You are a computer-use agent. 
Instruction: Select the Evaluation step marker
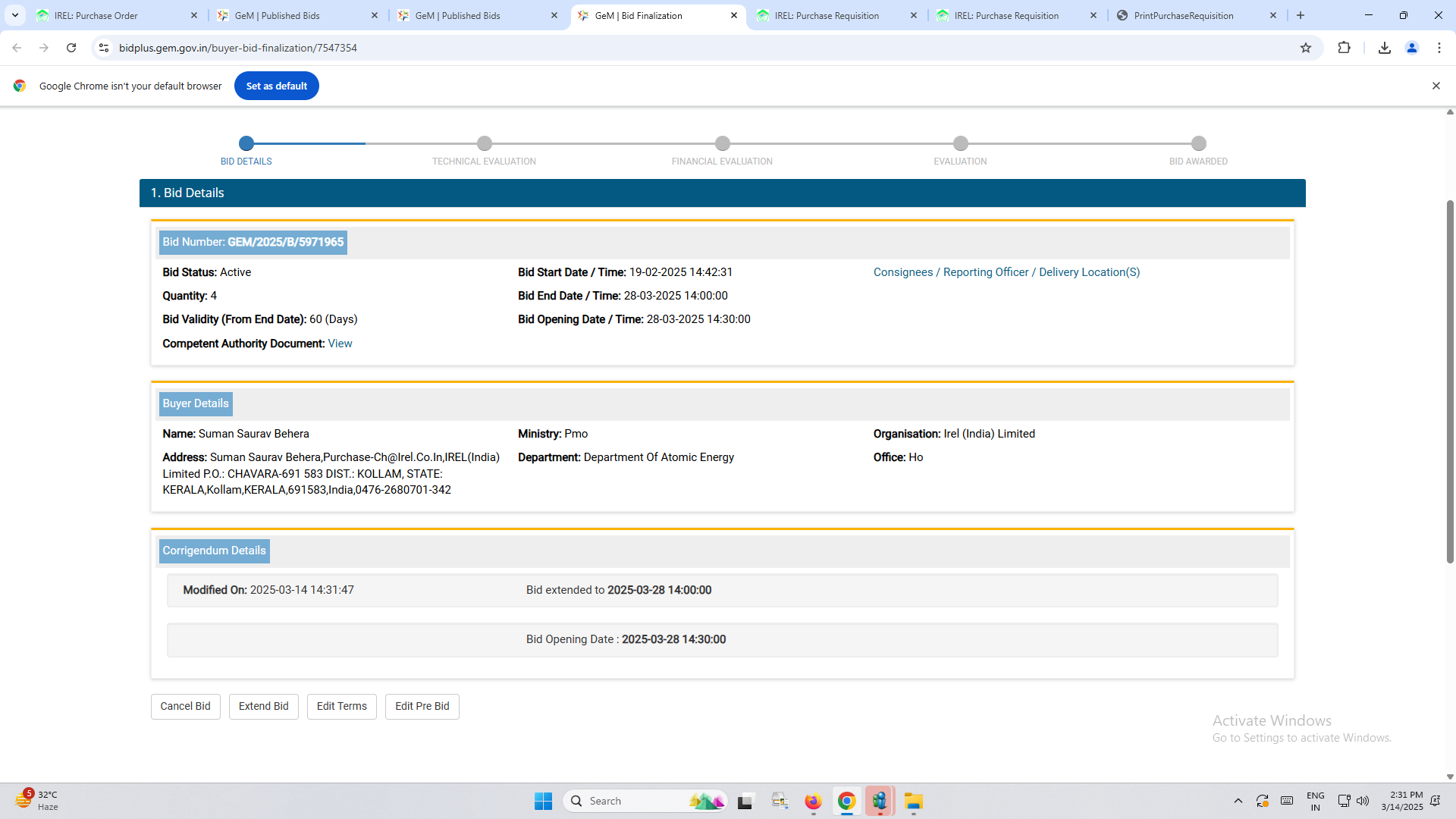(961, 143)
